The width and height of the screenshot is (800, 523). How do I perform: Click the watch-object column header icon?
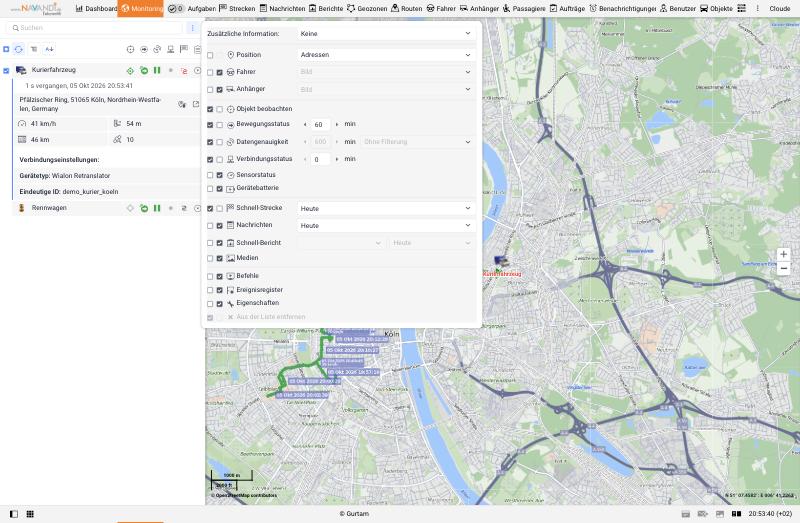click(131, 49)
